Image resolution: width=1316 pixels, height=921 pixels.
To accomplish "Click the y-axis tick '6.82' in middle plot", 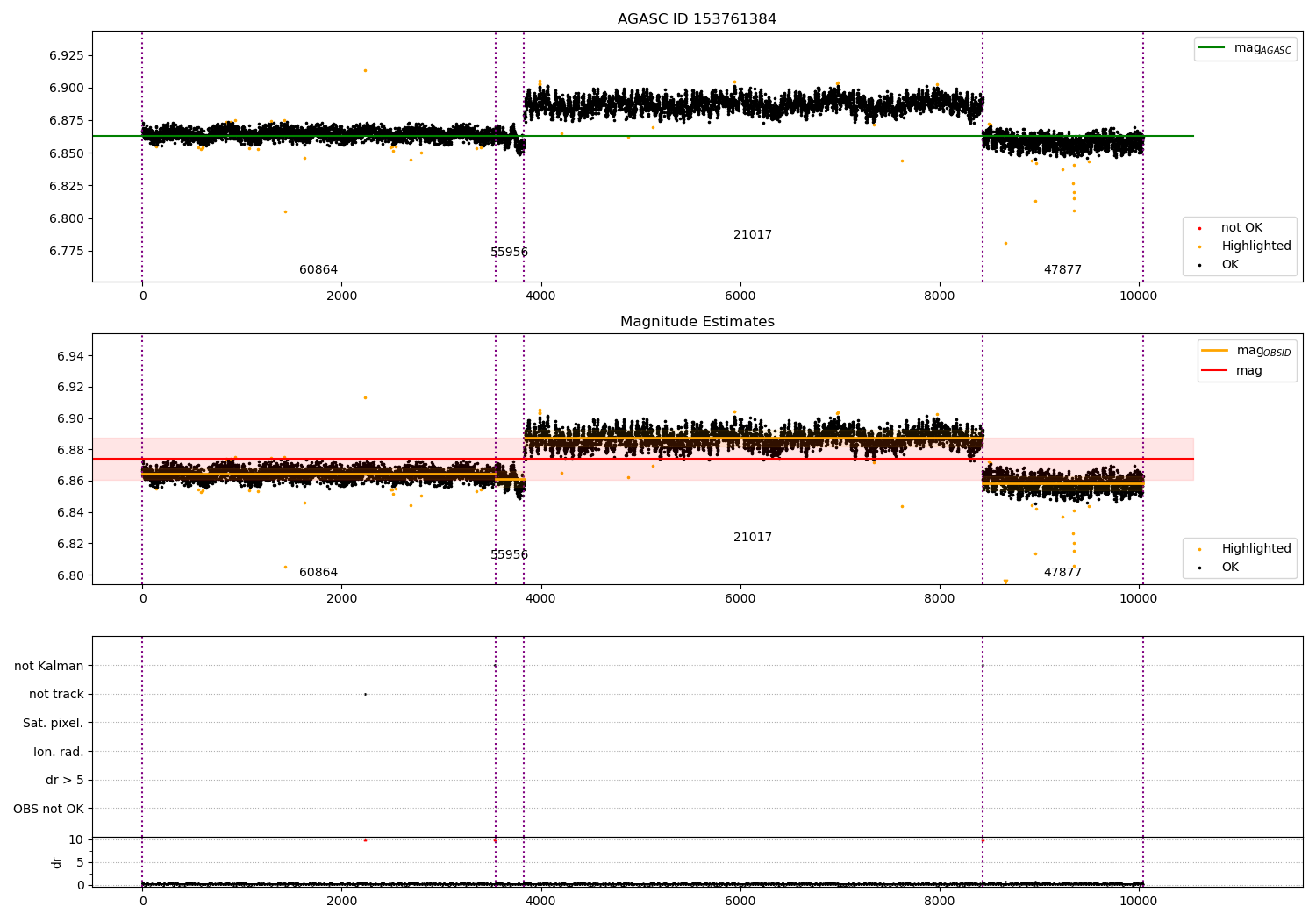I will 70,545.
